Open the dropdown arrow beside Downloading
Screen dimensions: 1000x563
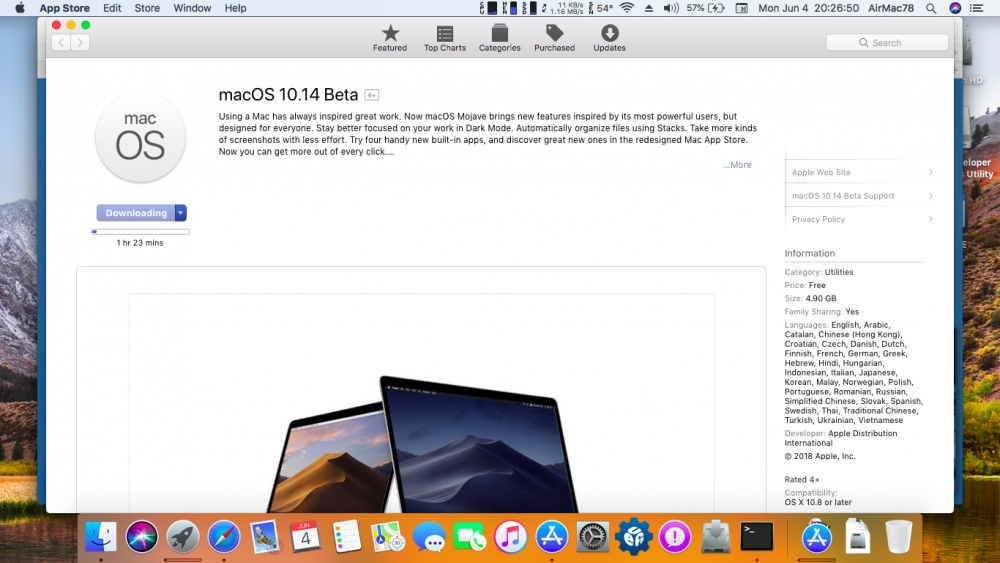(180, 213)
